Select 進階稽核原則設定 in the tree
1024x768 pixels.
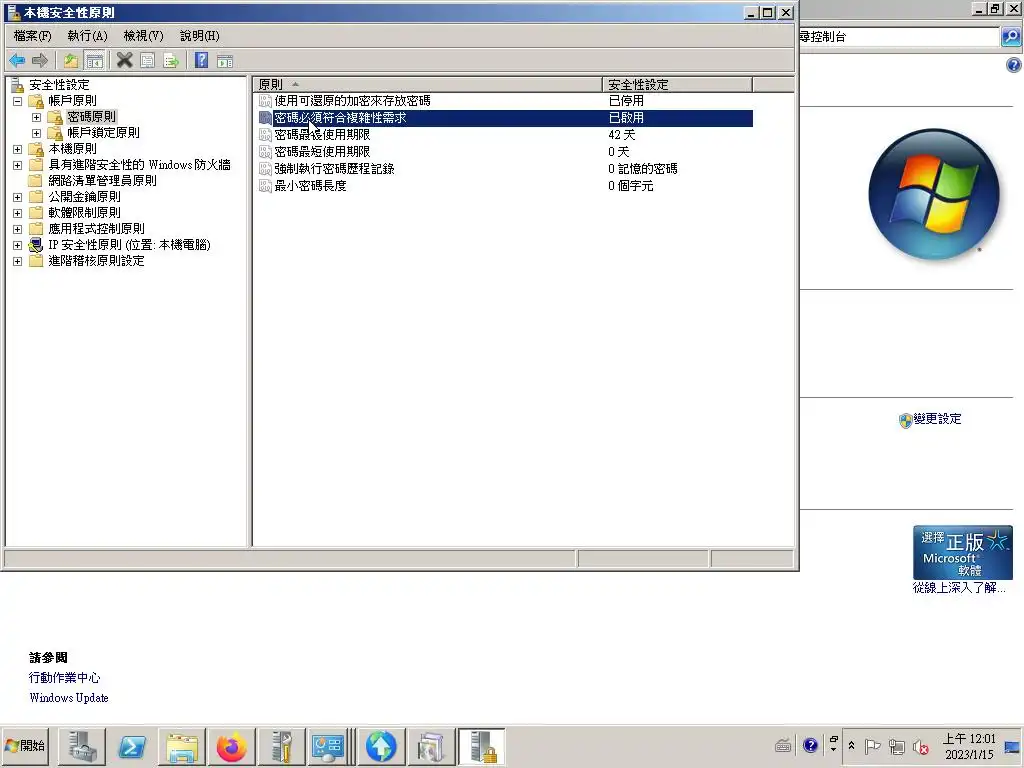97,261
